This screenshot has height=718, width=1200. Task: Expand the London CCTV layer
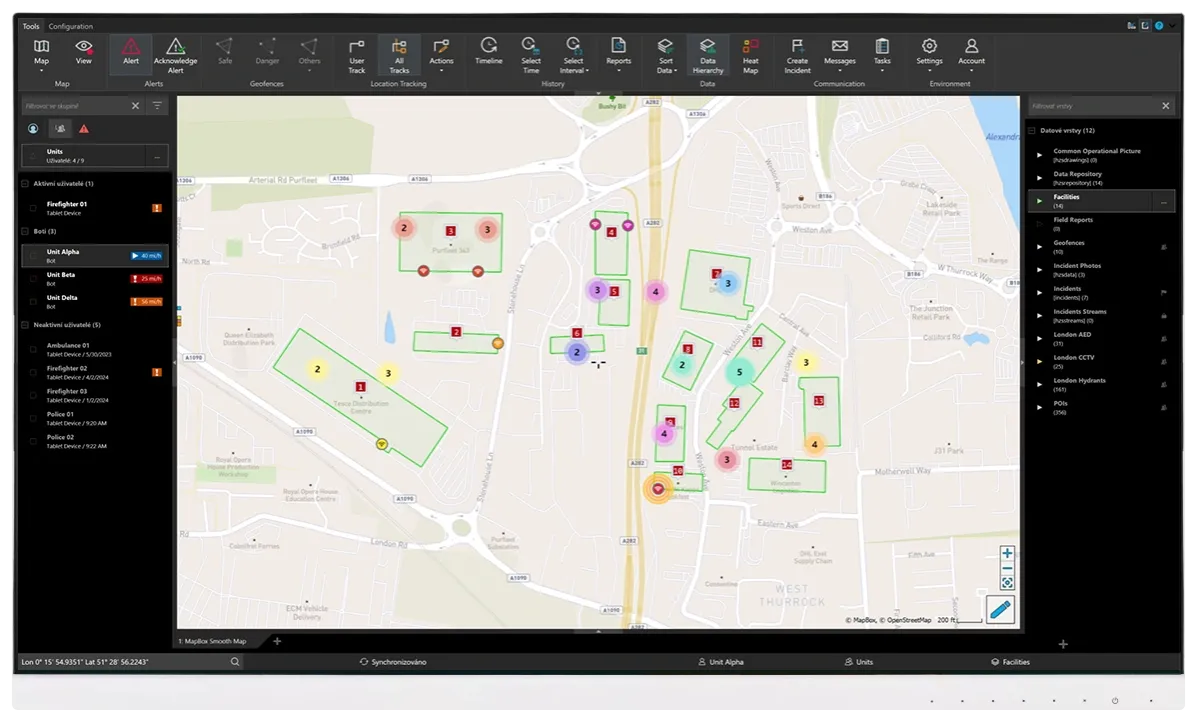coord(1039,361)
